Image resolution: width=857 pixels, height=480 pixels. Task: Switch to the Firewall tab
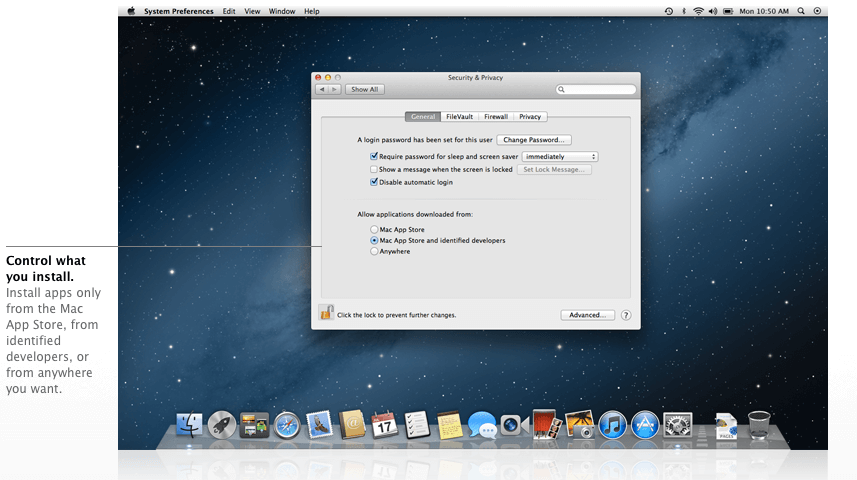coord(496,116)
